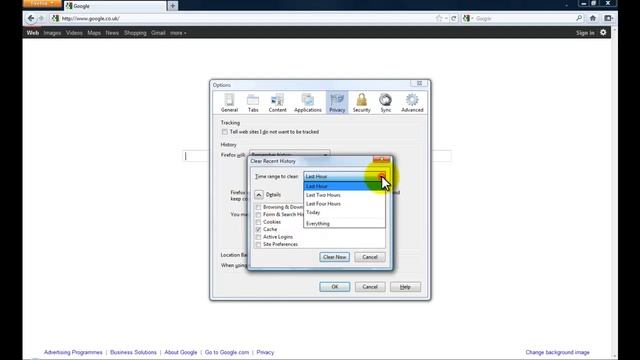Viewport: 640px width, 360px height.
Task: Open News in Google top bar
Action: (x=112, y=33)
